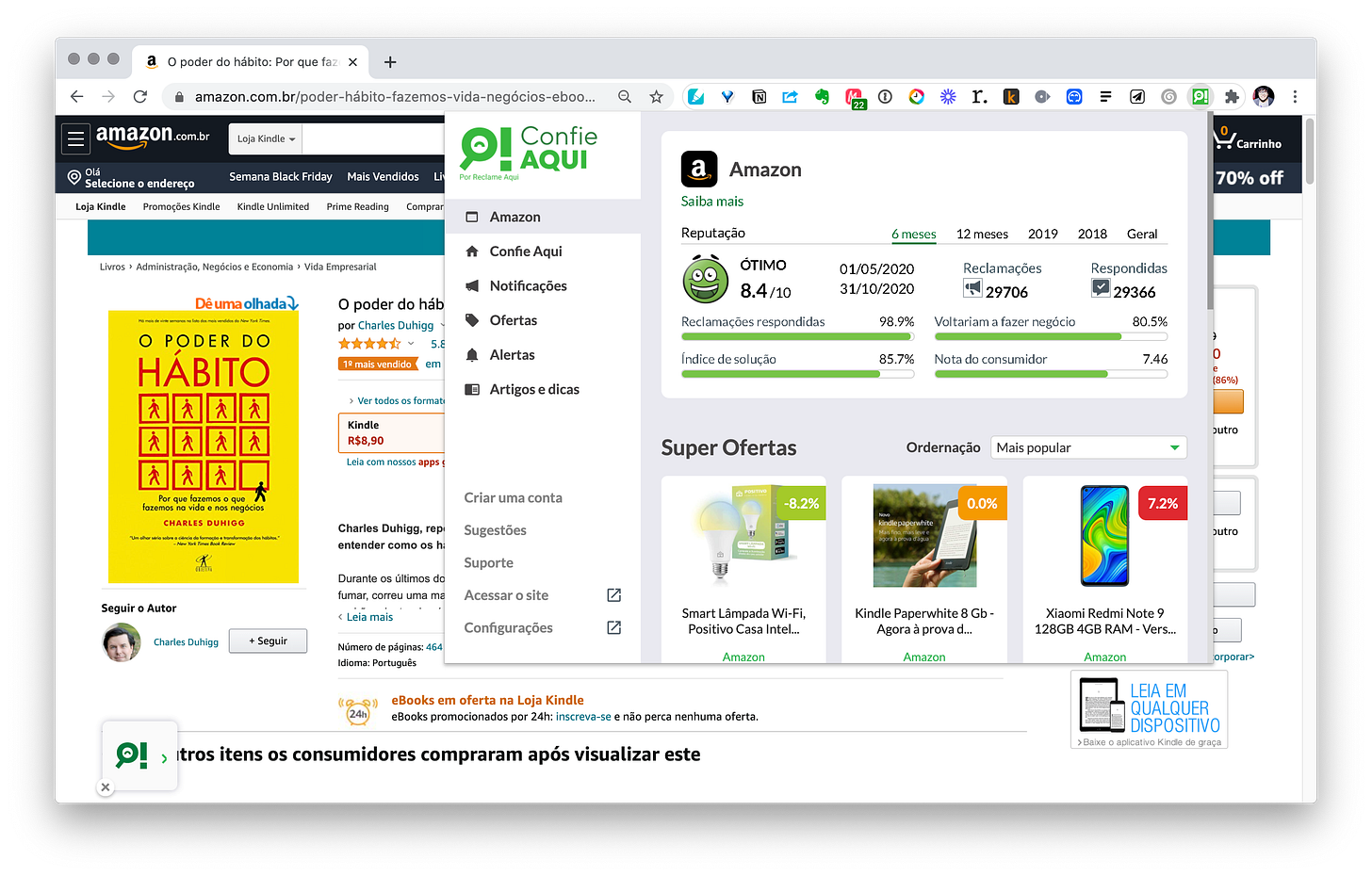This screenshot has height=876, width=1372.
Task: Switch reputation period to 12 meses
Action: (x=982, y=235)
